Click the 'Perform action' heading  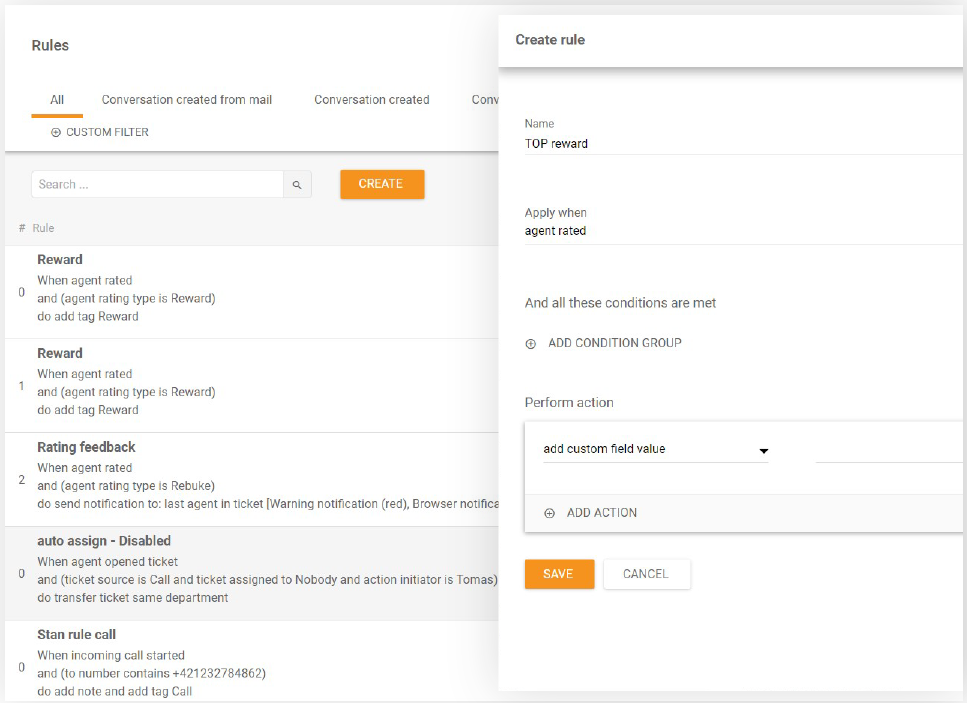[569, 403]
